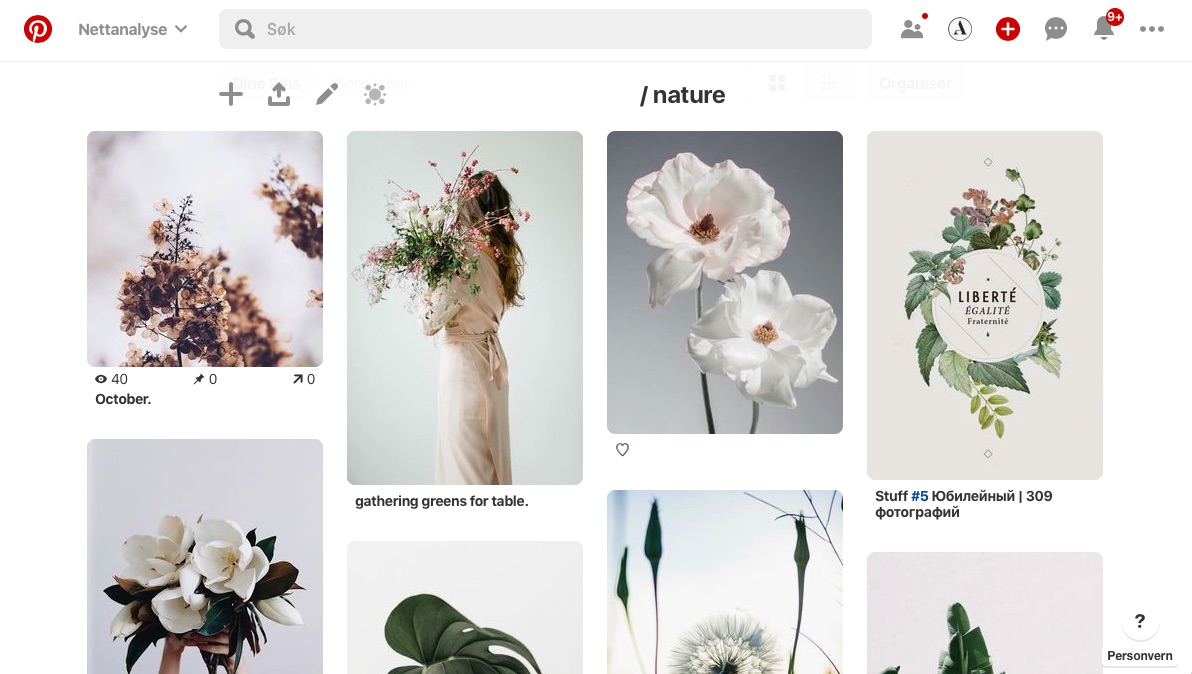Open the notifications bell icon
This screenshot has height=674, width=1192.
tap(1104, 28)
